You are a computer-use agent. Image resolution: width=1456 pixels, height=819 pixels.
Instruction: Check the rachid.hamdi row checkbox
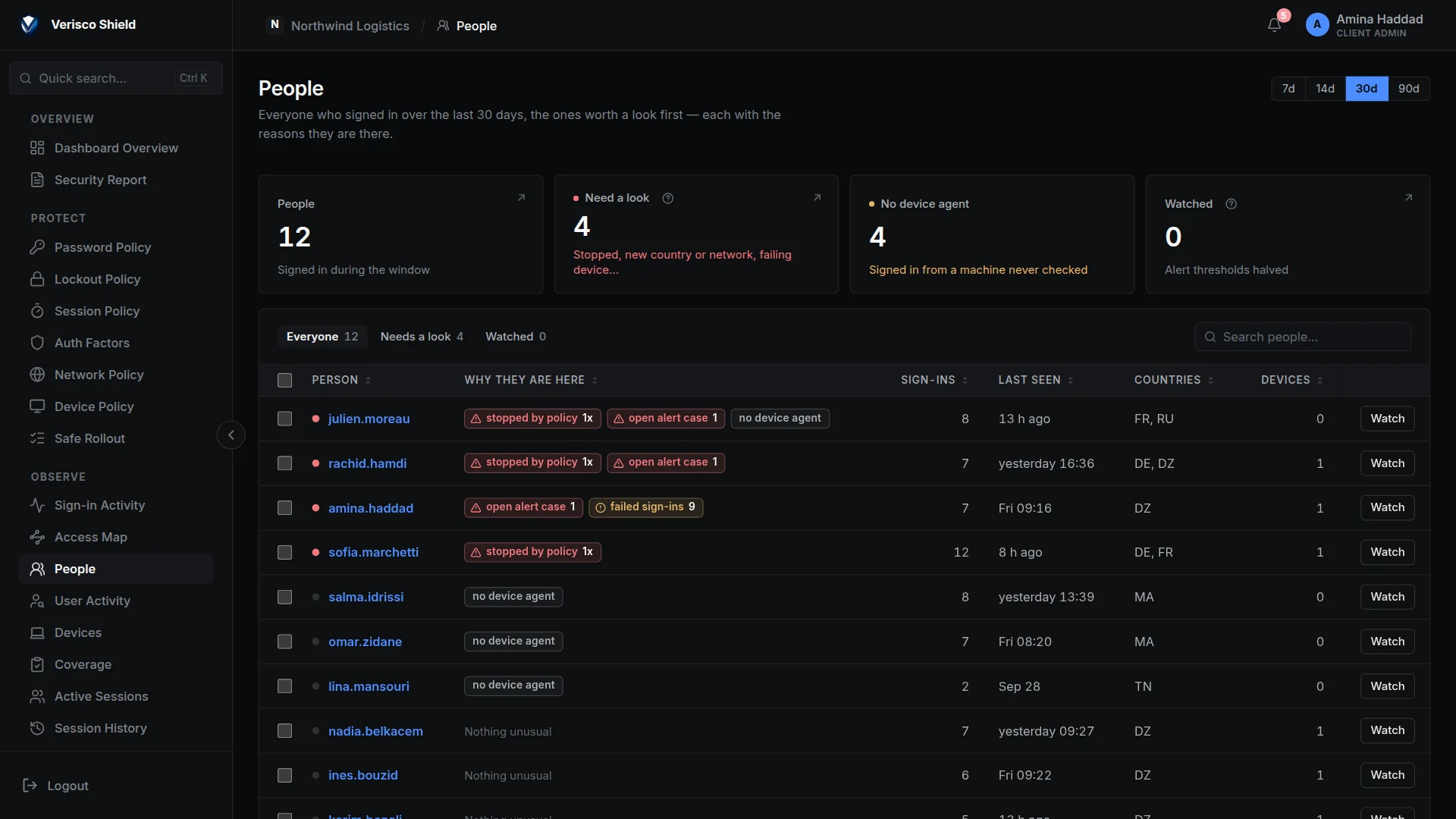click(x=284, y=463)
